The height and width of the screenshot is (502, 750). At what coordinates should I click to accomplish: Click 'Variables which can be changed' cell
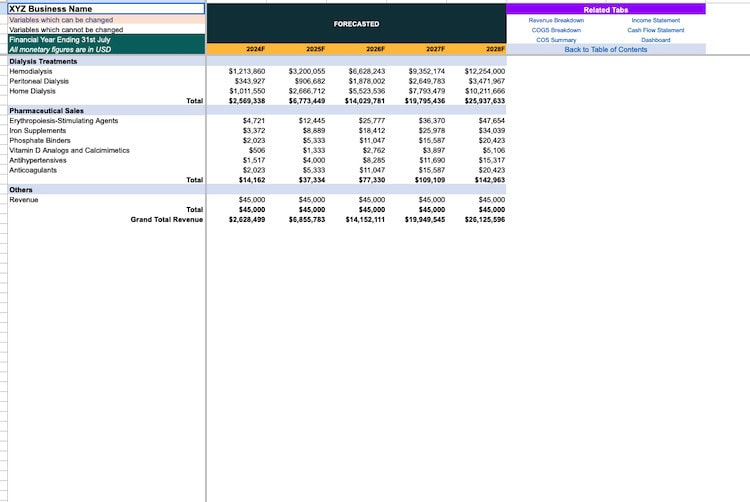[106, 20]
